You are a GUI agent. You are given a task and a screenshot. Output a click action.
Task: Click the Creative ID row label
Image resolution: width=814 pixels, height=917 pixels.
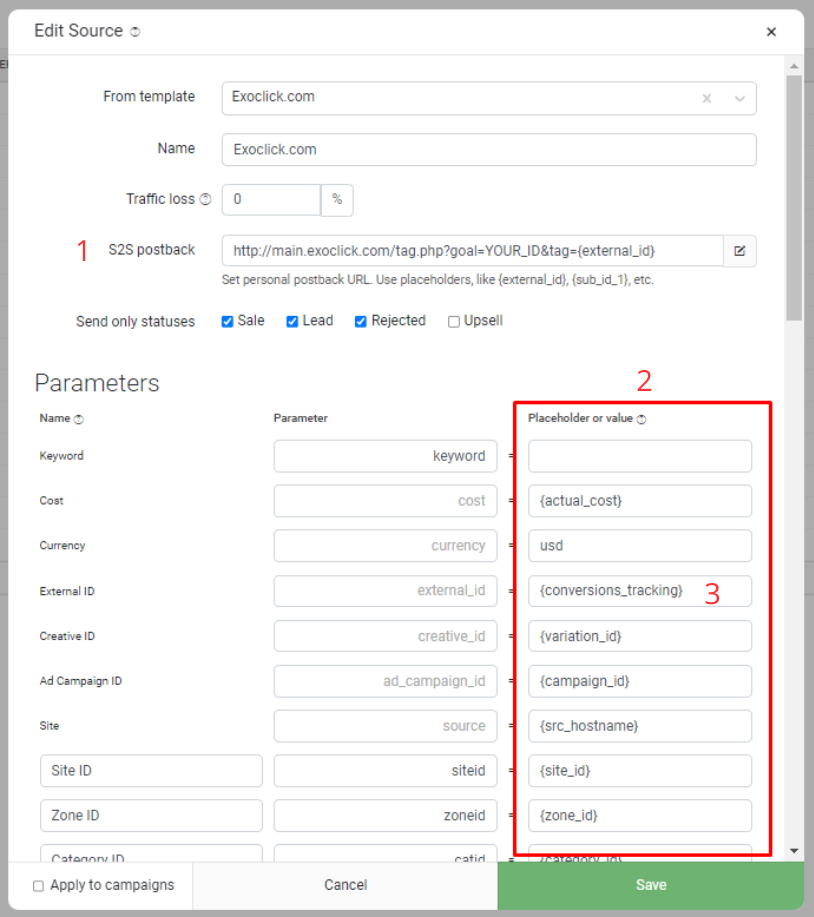coord(67,636)
